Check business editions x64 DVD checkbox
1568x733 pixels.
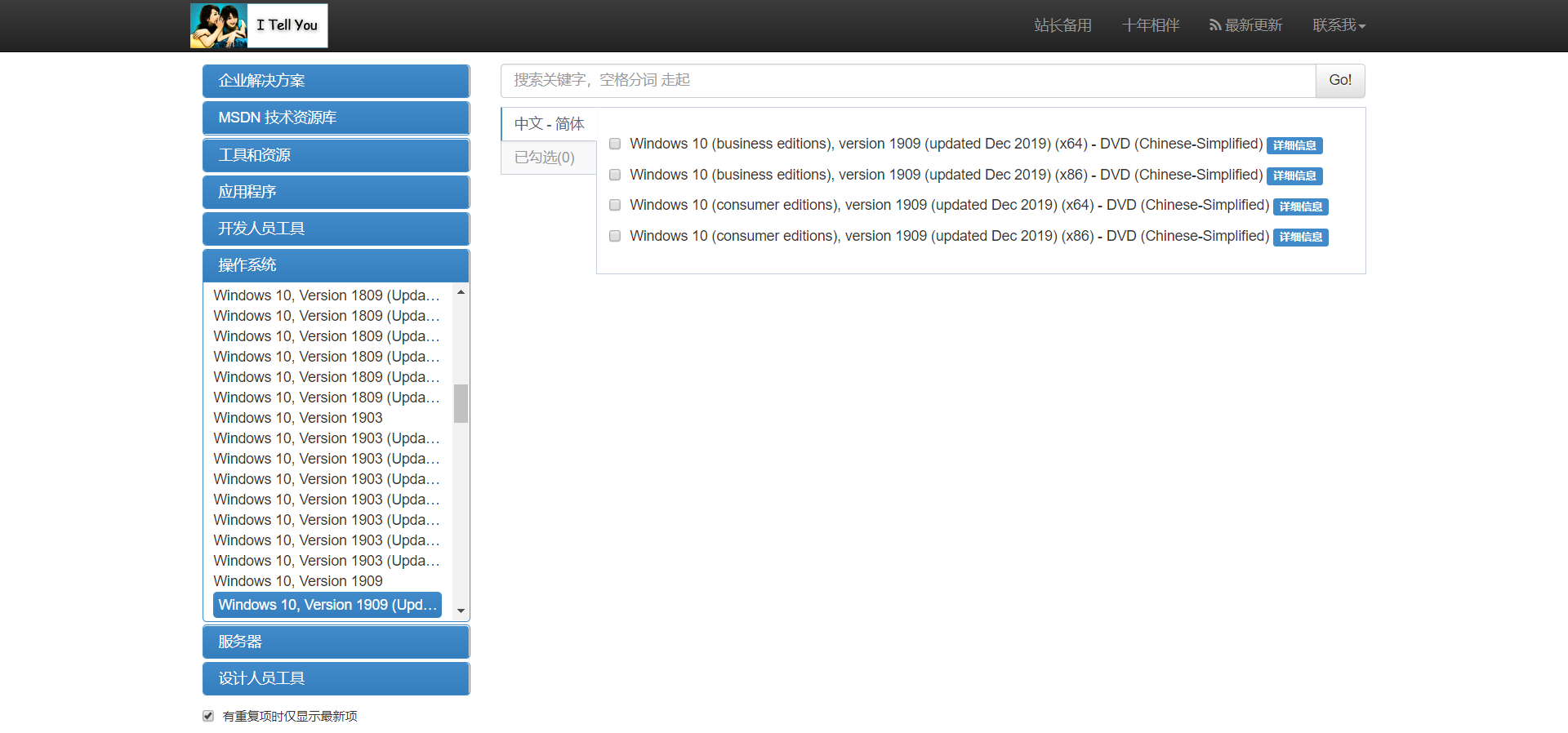(615, 144)
